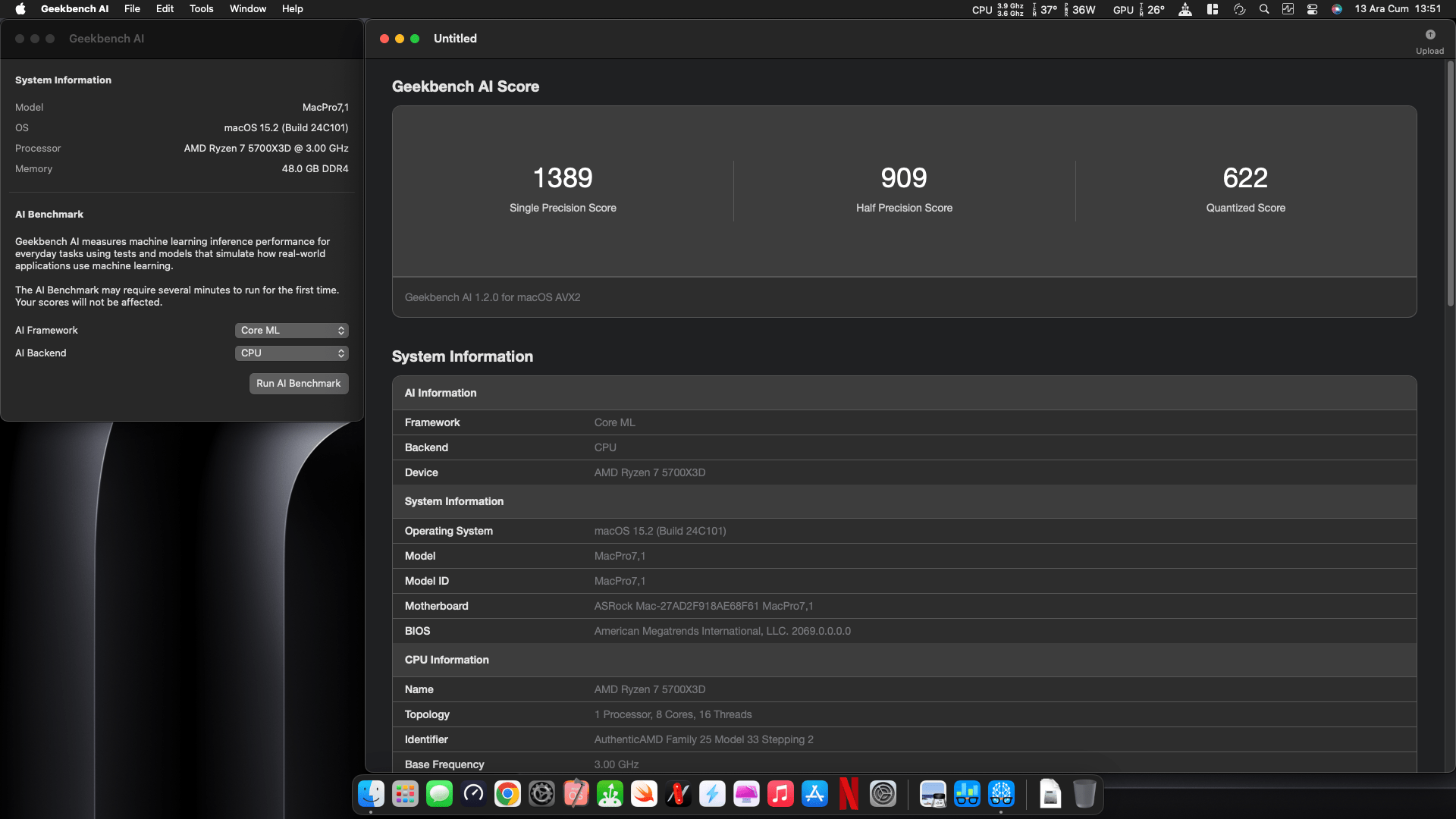Open Spotlight search in menu bar
Image resolution: width=1456 pixels, height=819 pixels.
coord(1263,9)
